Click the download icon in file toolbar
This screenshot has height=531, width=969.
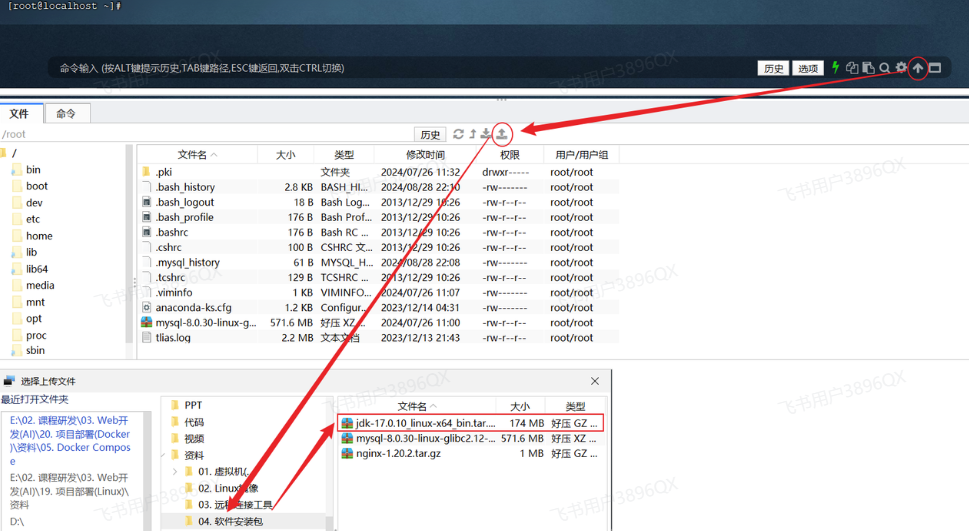pos(486,134)
